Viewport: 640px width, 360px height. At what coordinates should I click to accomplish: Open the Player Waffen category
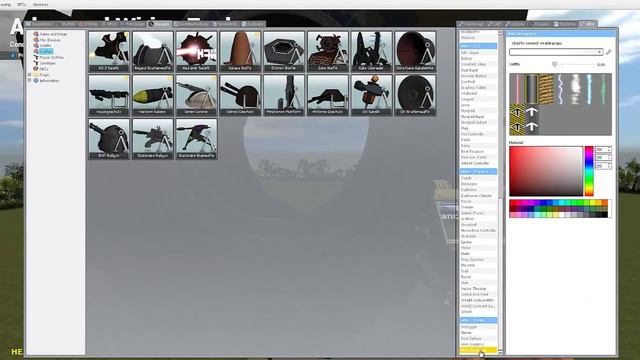click(x=51, y=58)
